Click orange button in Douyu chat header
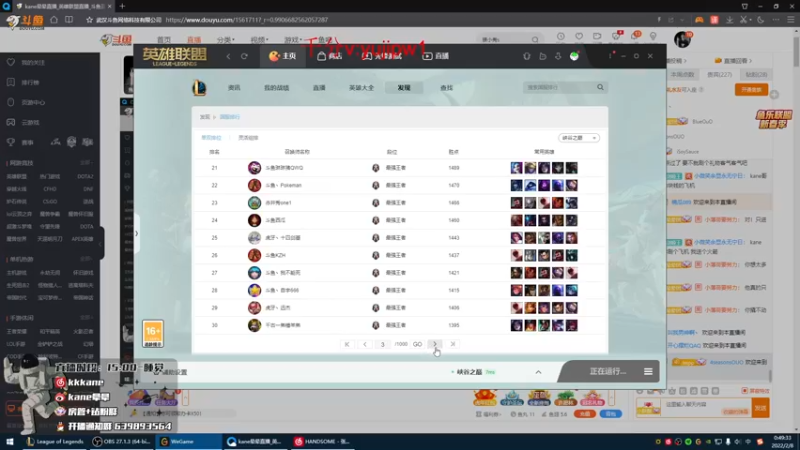 (x=751, y=89)
